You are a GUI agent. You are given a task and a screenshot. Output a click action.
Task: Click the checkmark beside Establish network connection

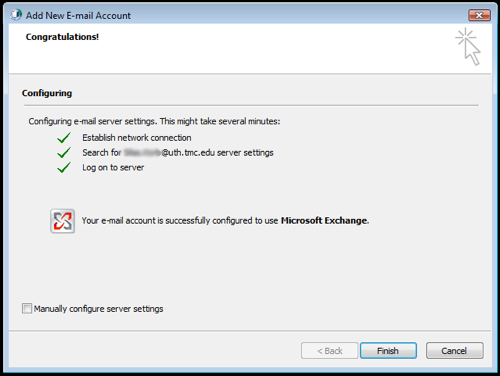[x=64, y=137]
